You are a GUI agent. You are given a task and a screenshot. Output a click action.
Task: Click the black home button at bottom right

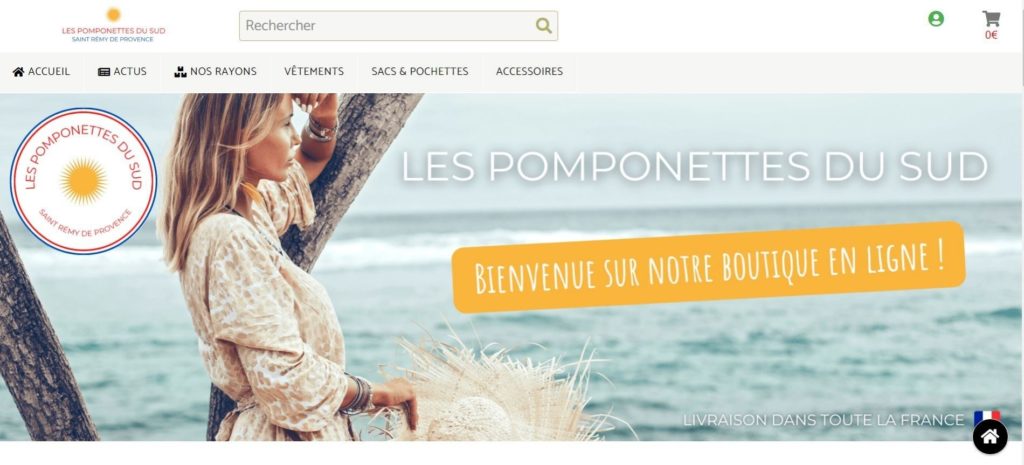click(990, 436)
